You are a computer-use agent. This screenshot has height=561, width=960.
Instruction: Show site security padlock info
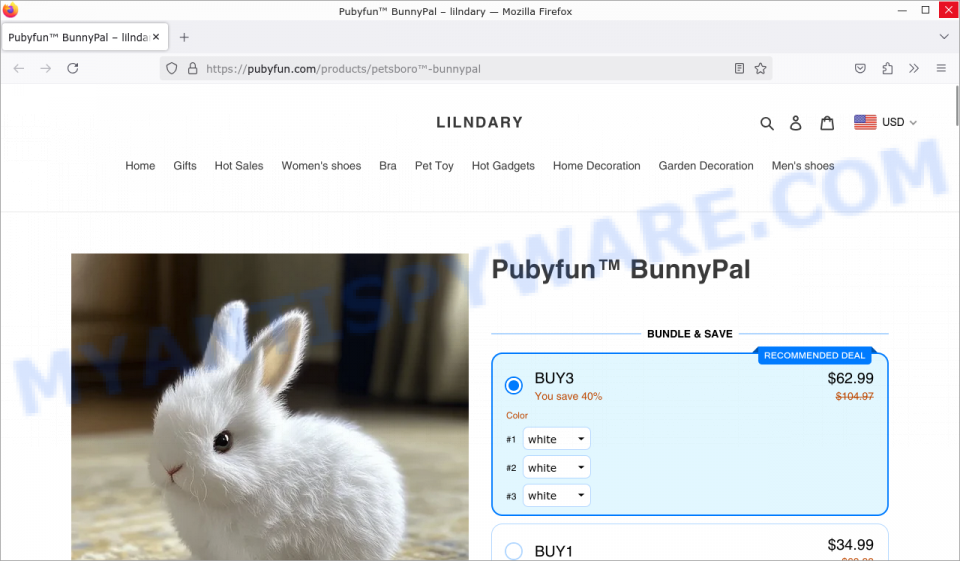pos(192,69)
